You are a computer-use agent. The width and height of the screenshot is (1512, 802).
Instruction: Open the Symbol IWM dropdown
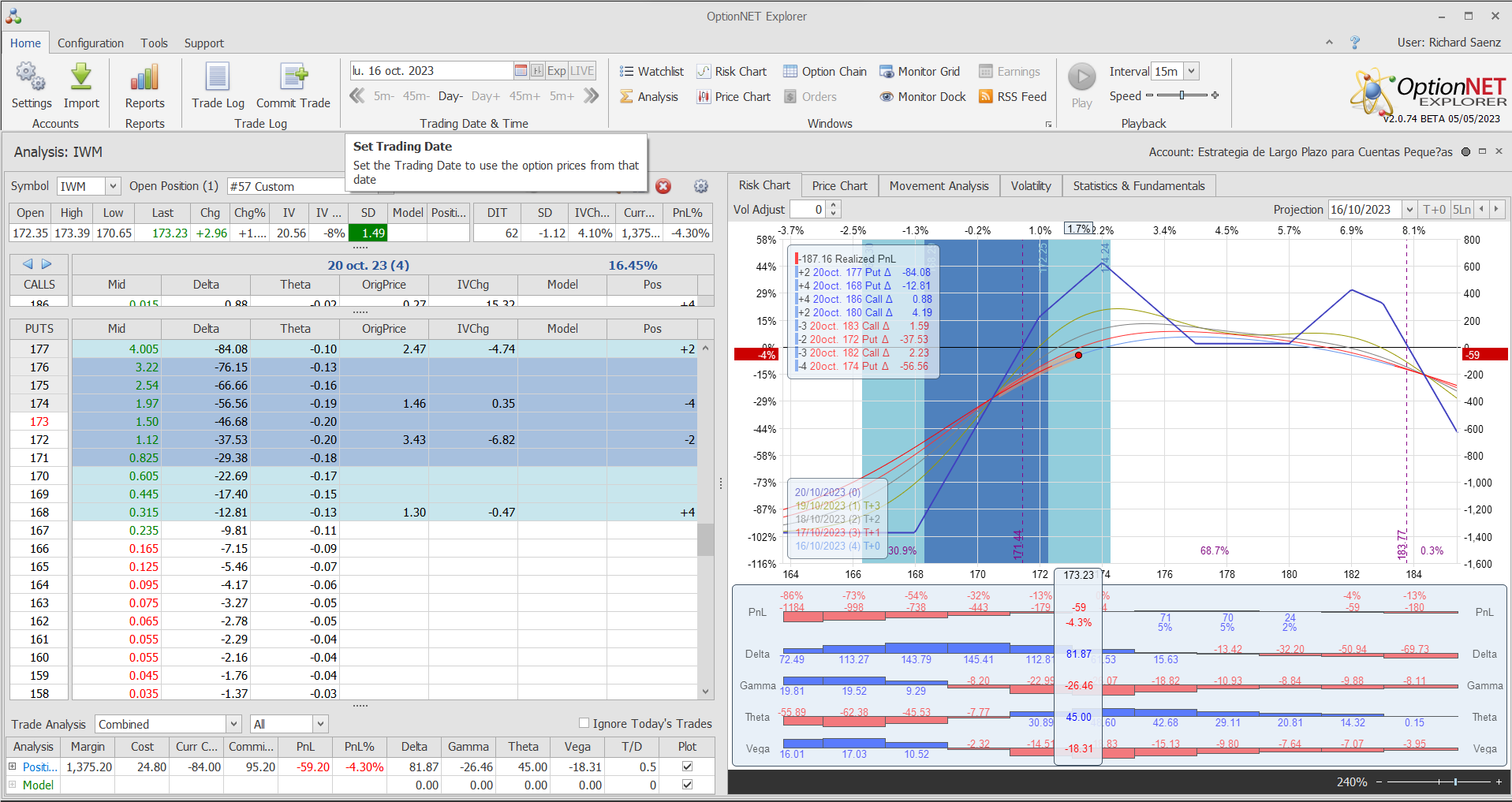113,186
